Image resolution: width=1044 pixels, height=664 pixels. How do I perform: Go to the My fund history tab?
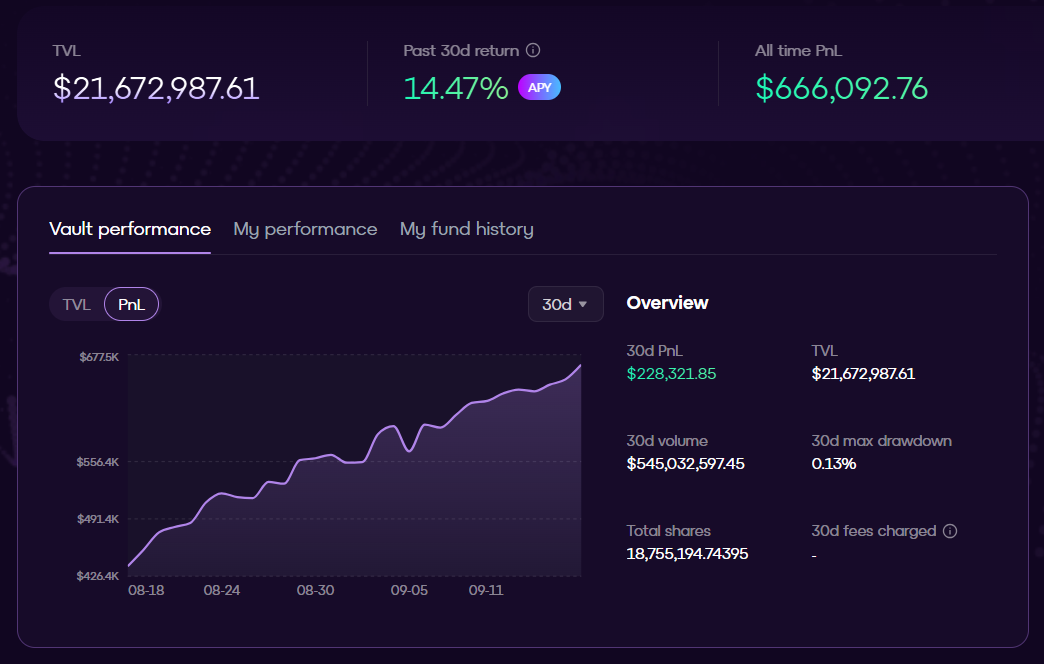pos(466,229)
